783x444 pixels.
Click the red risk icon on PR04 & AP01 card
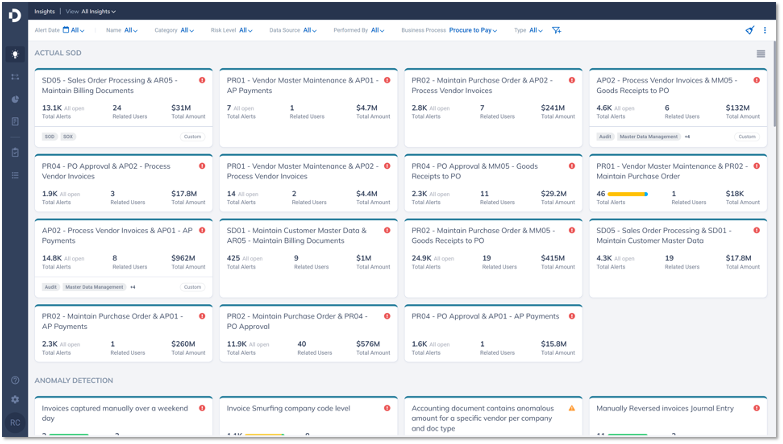572,317
